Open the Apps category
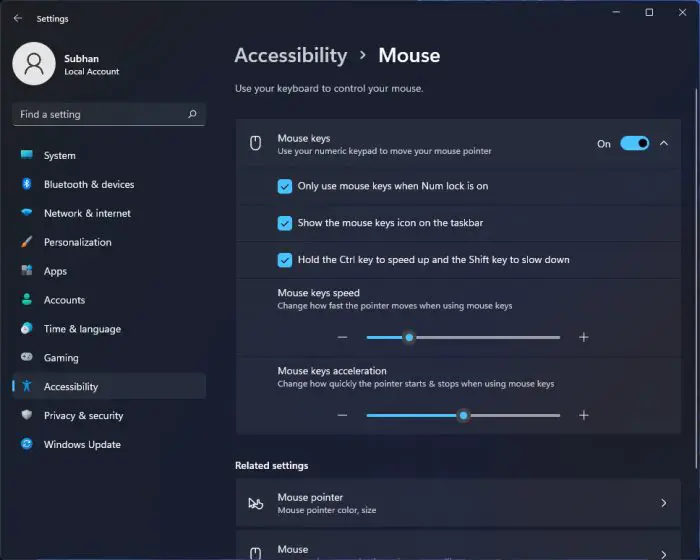Screen dimensions: 700x560 point(109,271)
